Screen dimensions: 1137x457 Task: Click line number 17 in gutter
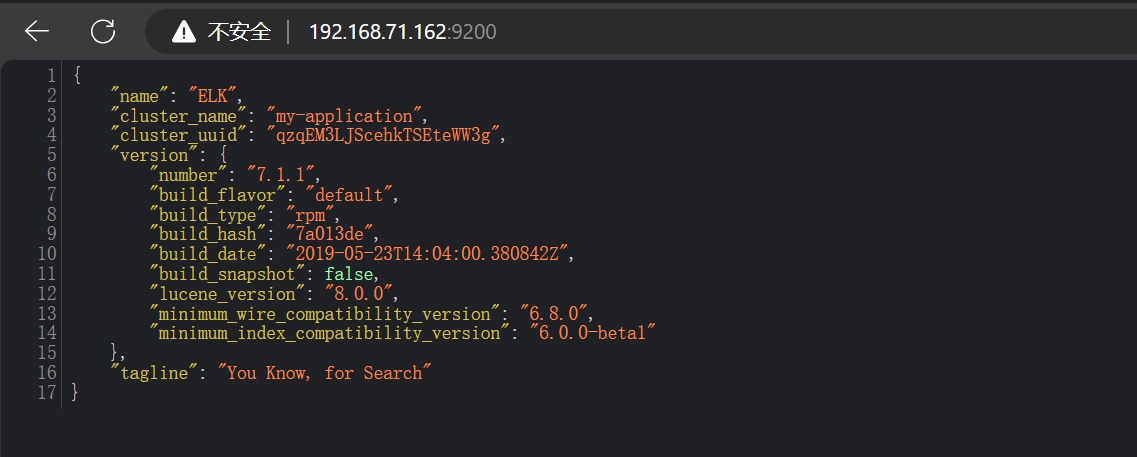[x=46, y=392]
